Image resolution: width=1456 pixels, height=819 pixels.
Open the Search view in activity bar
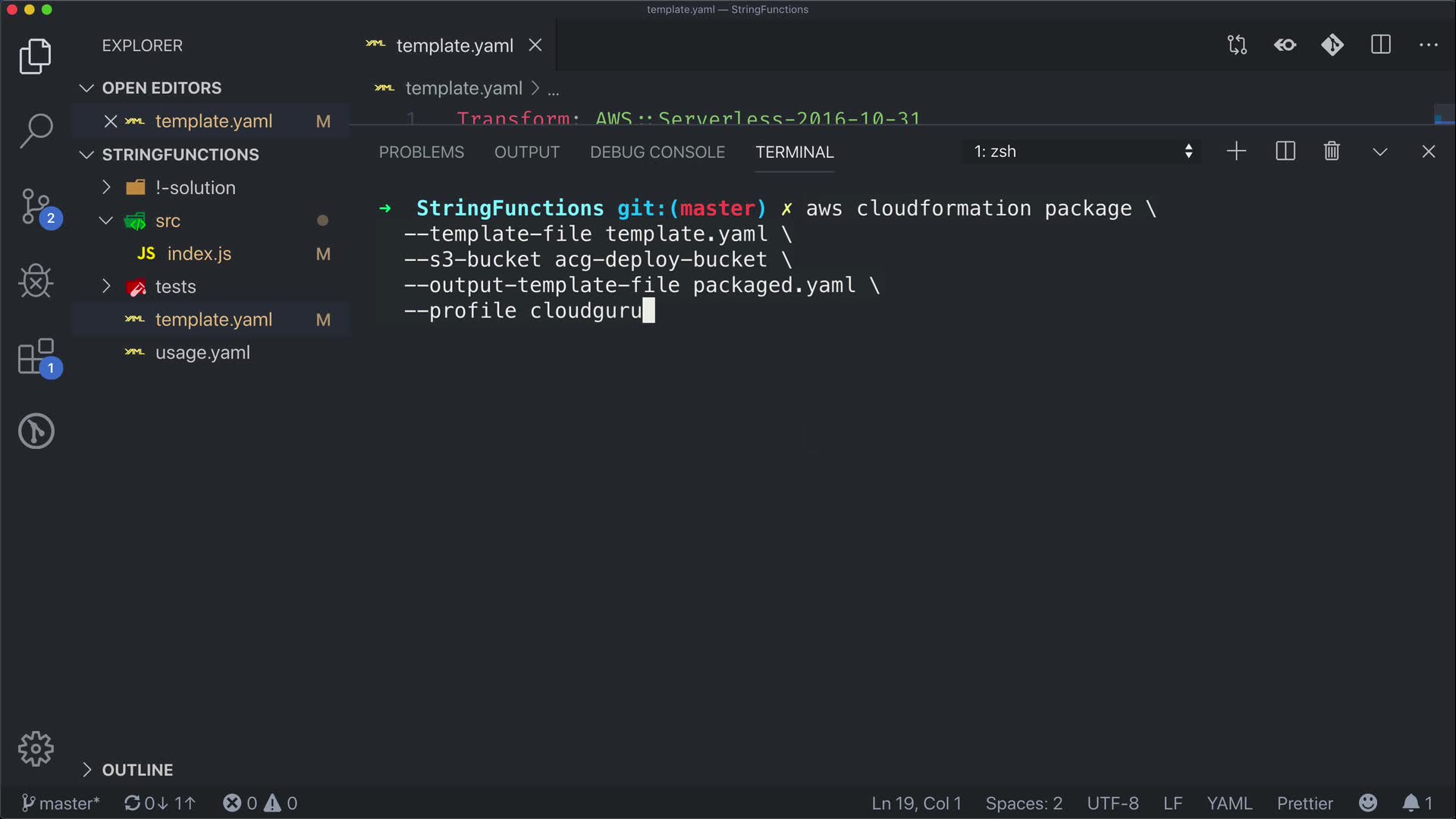point(36,130)
